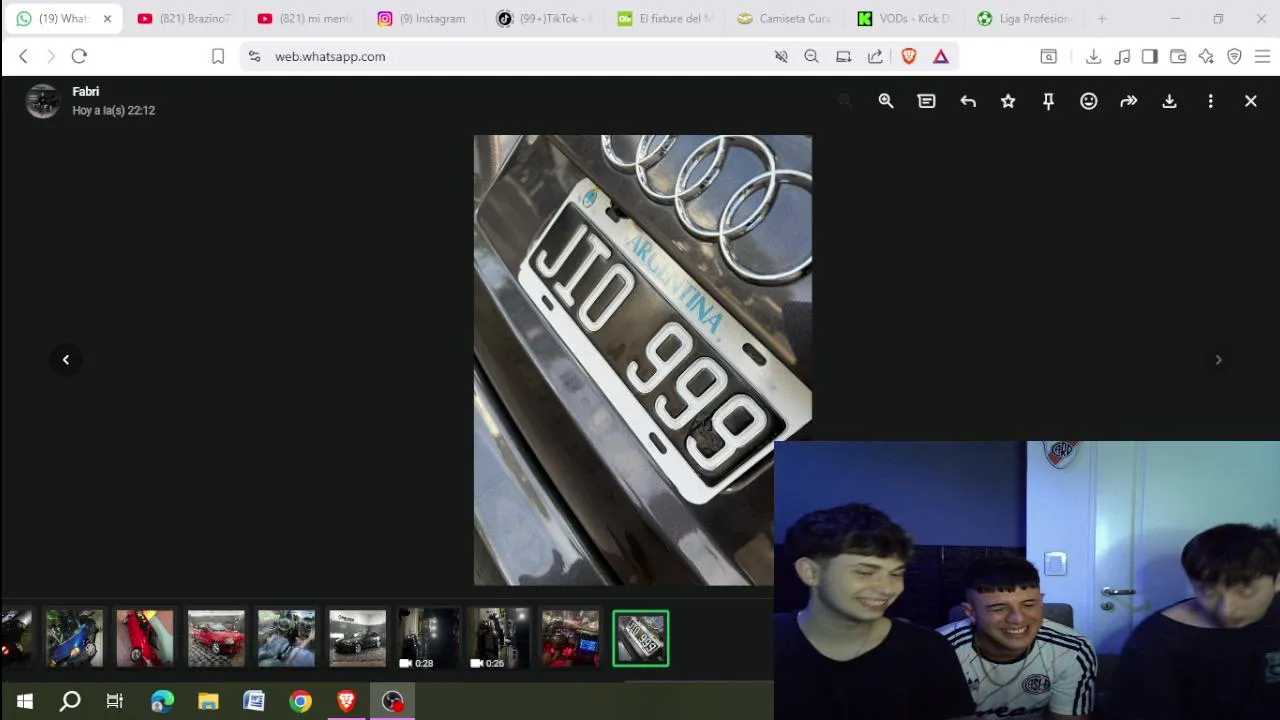View site information next to the address
Image resolution: width=1280 pixels, height=720 pixels.
[255, 57]
